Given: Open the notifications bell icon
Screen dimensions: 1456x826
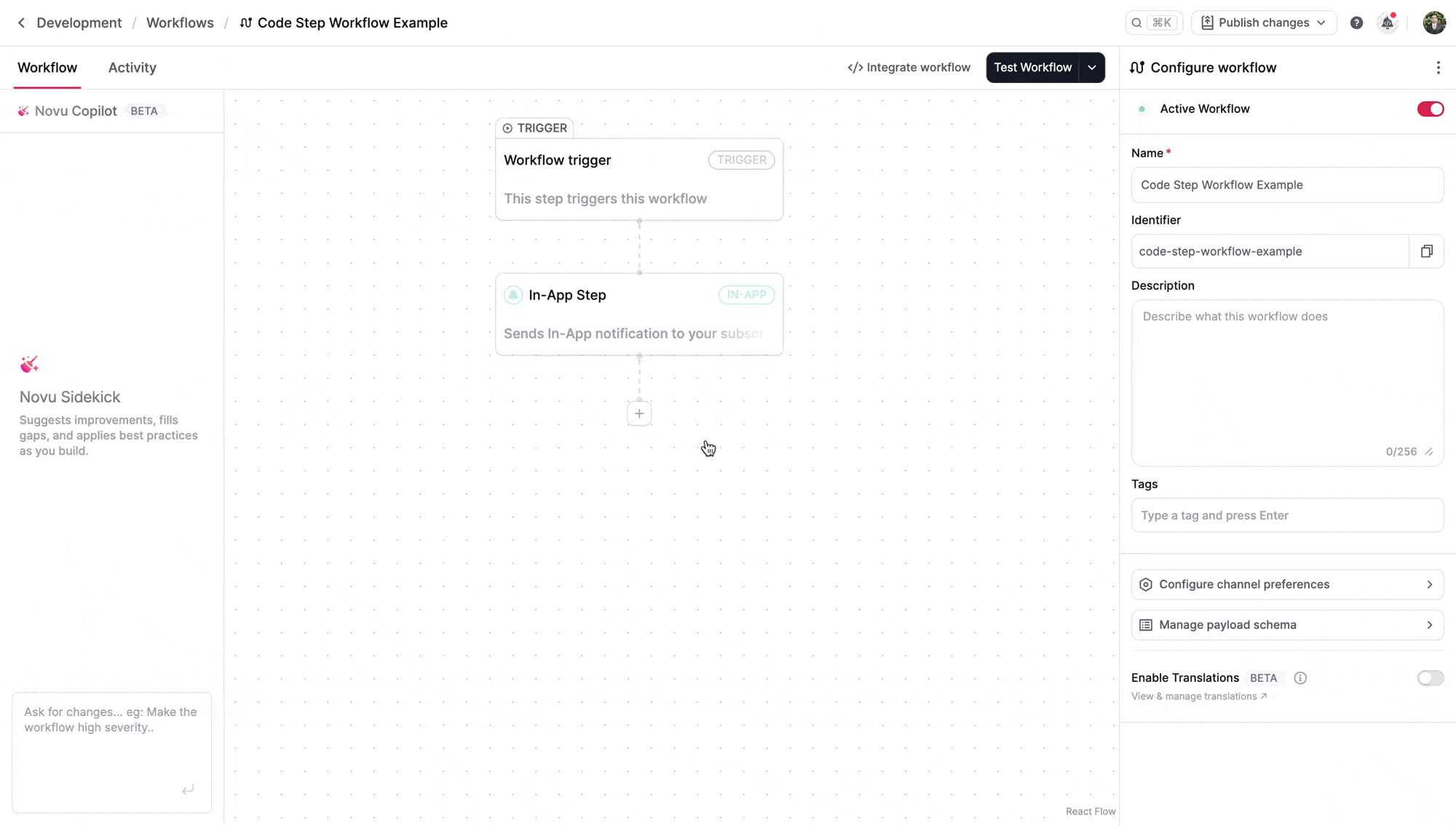Looking at the screenshot, I should click(1387, 23).
